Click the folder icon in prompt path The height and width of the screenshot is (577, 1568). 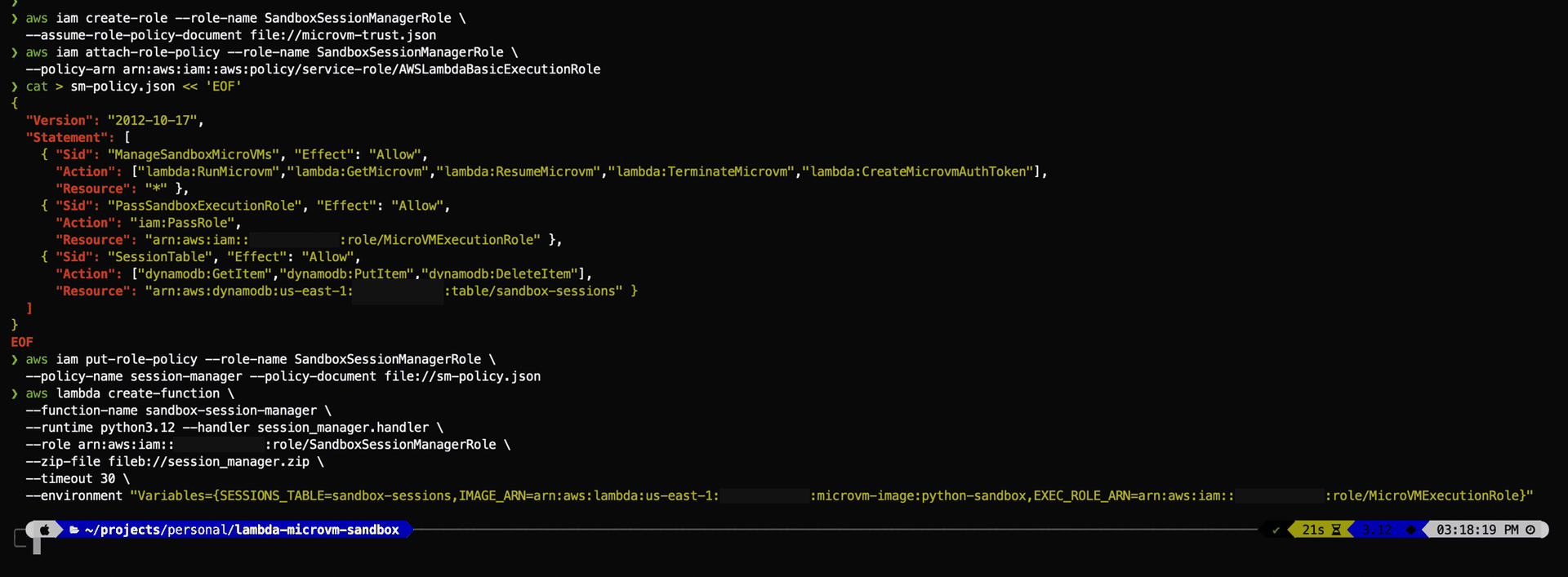[x=74, y=530]
